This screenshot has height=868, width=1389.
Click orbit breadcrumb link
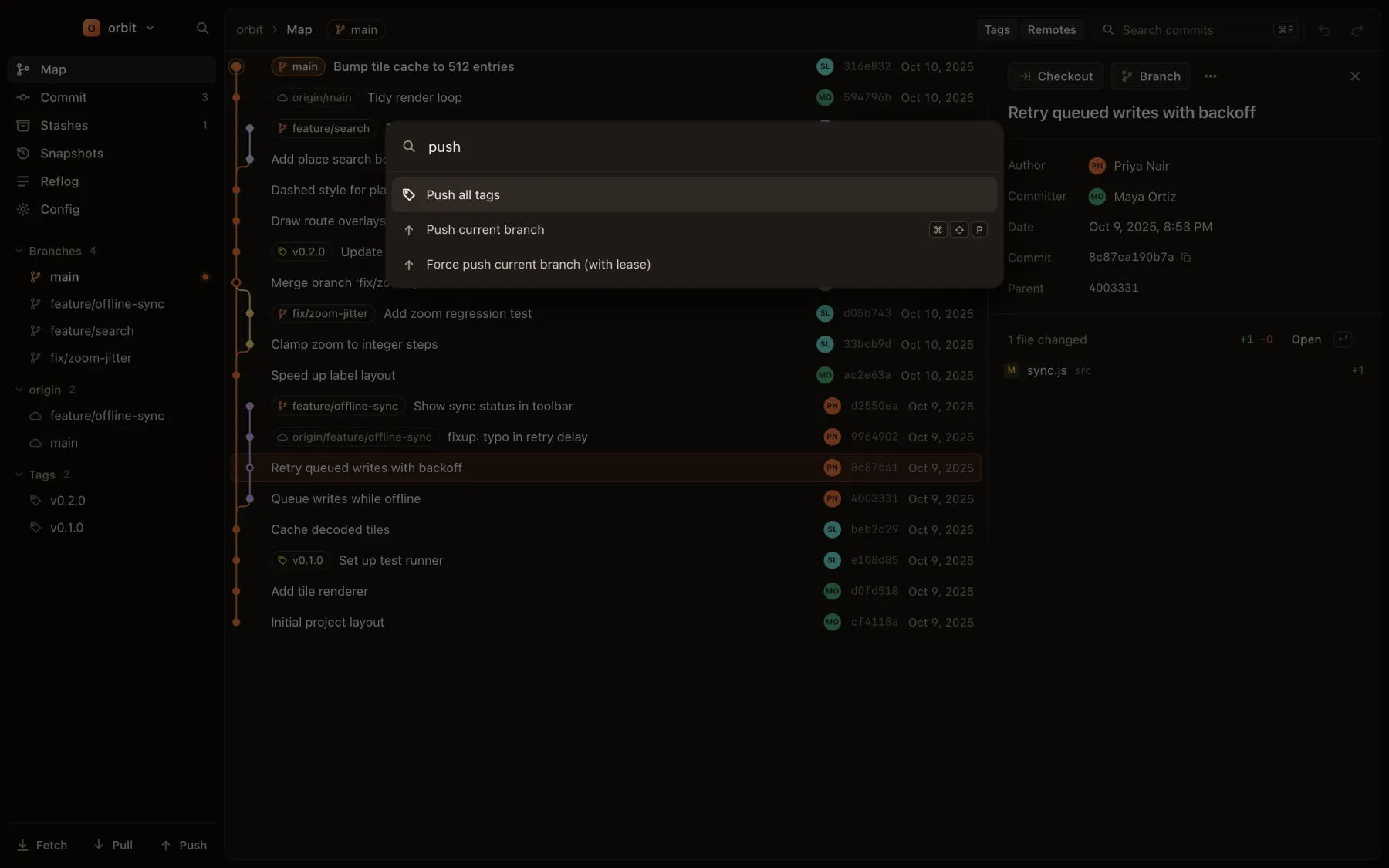pos(249,29)
